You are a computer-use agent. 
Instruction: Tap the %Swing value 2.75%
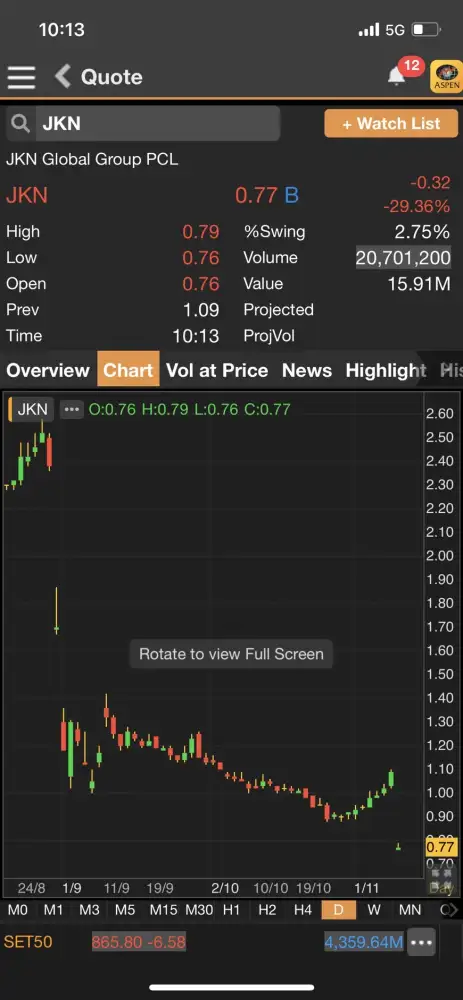[x=422, y=232]
